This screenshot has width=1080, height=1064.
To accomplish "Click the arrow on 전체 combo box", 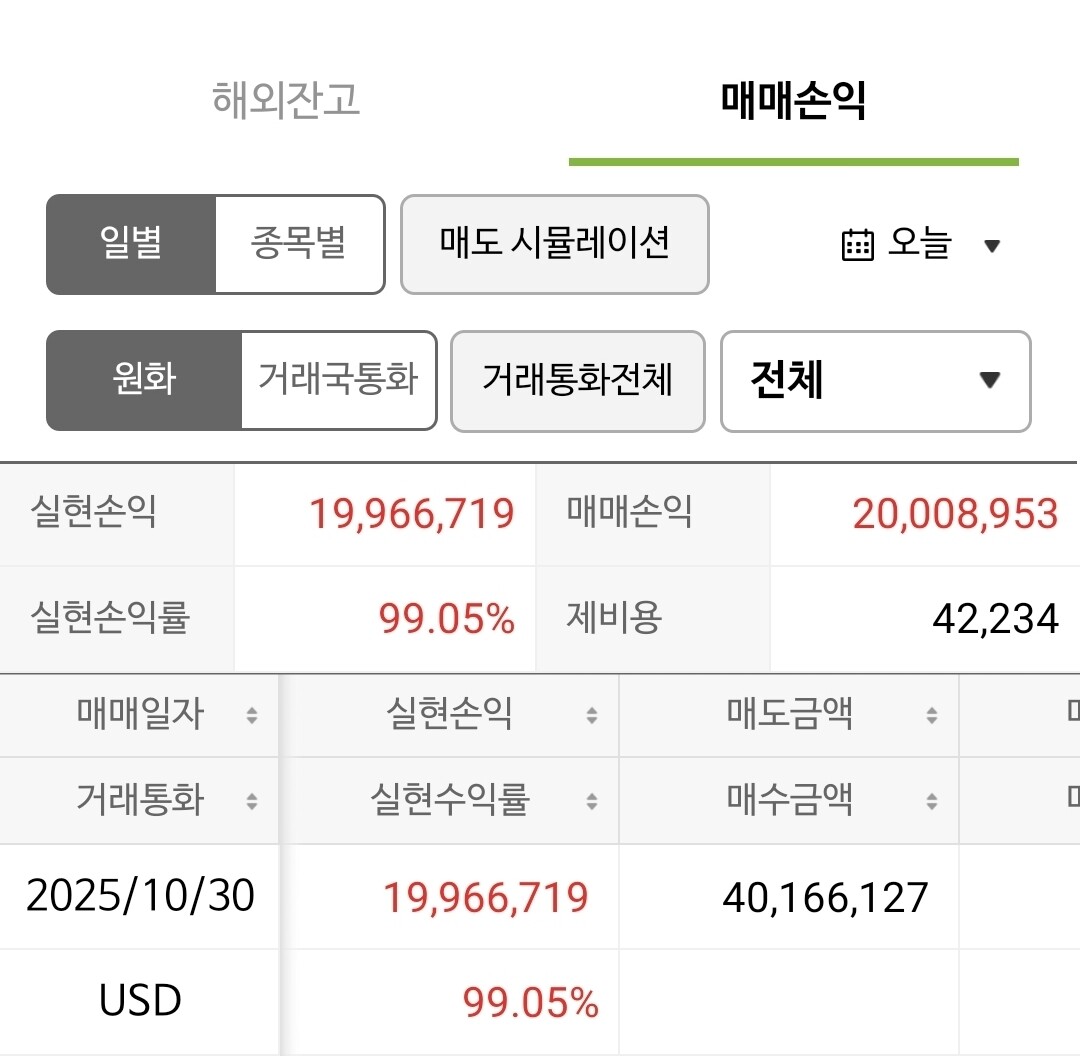I will pos(989,381).
